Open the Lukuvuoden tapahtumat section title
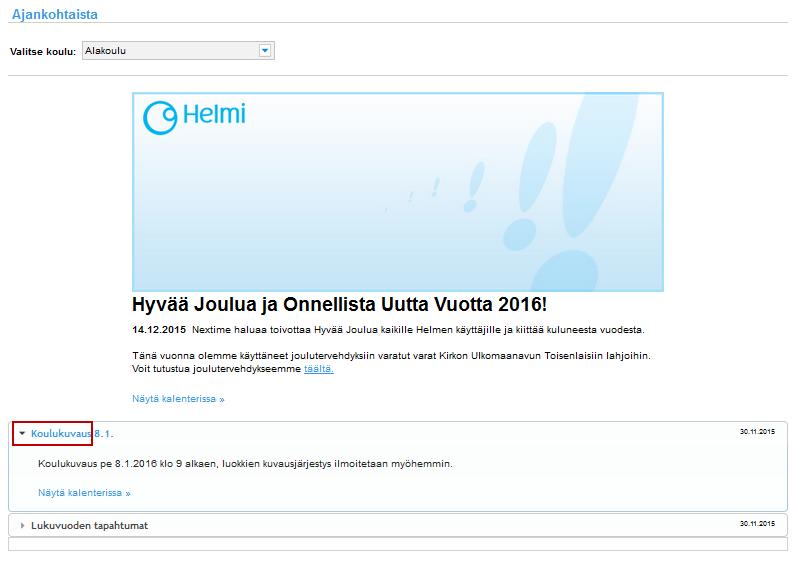 tap(89, 526)
